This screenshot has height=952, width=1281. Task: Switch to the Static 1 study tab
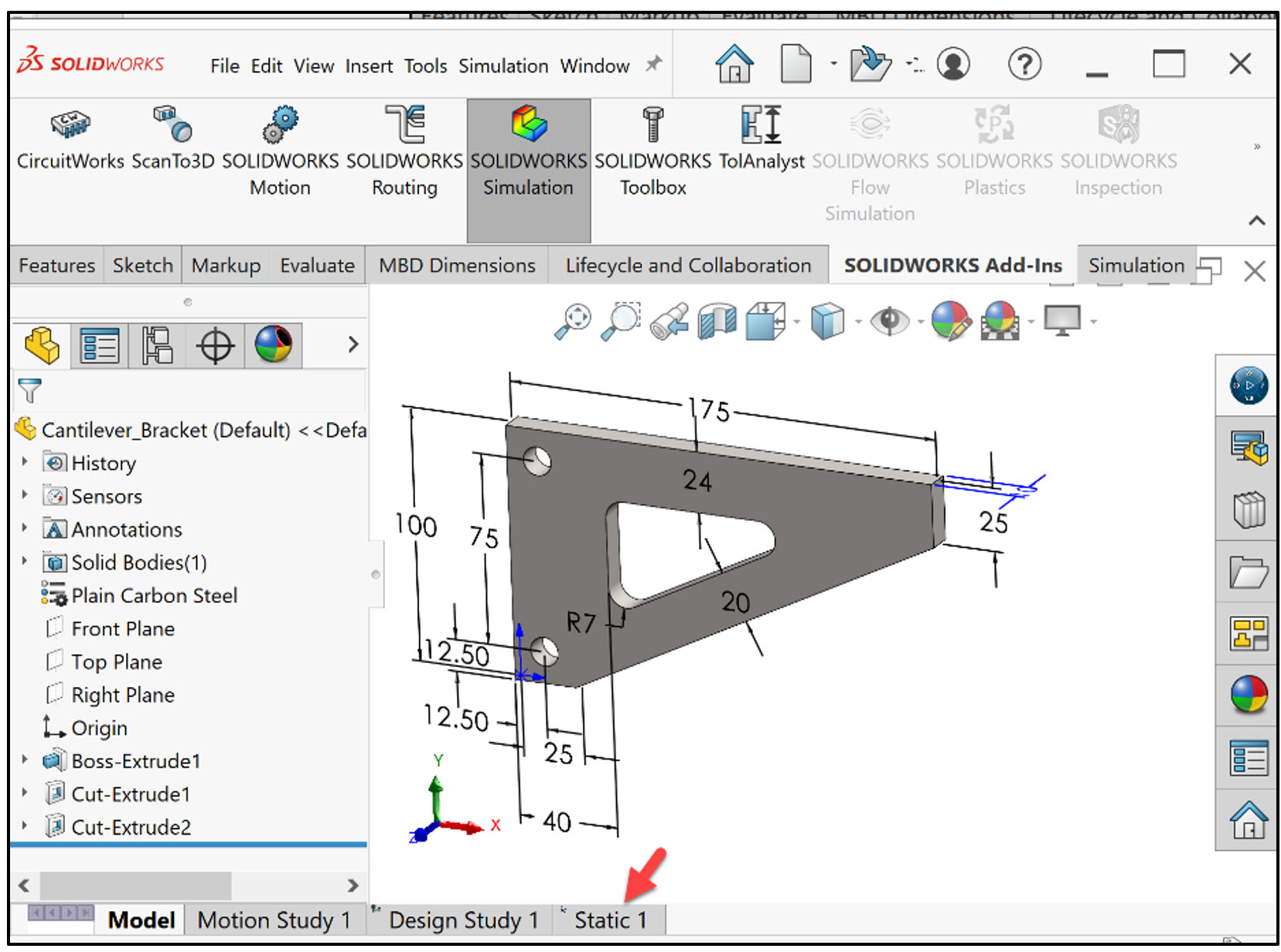[x=612, y=920]
